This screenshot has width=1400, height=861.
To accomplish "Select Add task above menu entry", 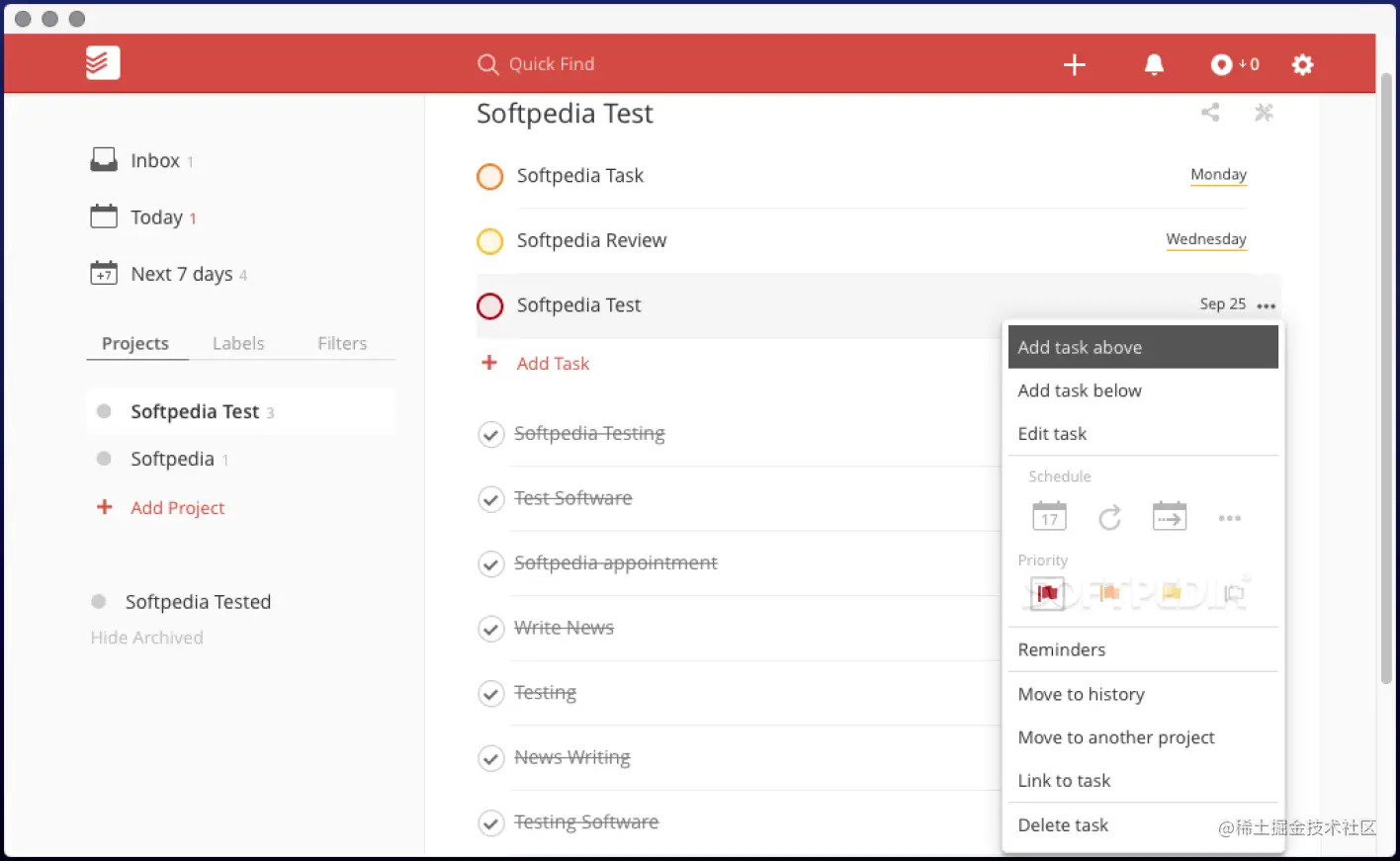I will click(1143, 347).
